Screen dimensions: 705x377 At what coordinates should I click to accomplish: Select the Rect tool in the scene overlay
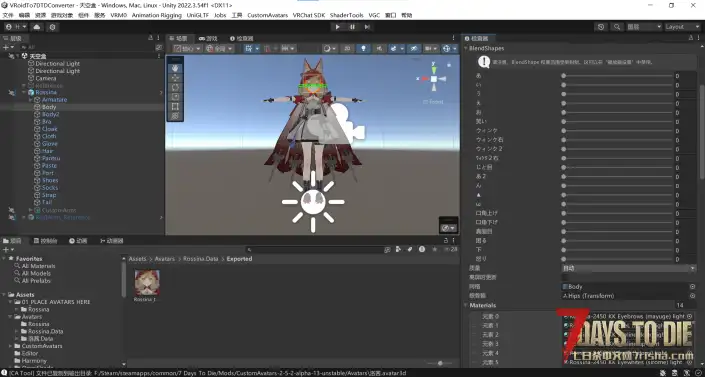point(175,107)
